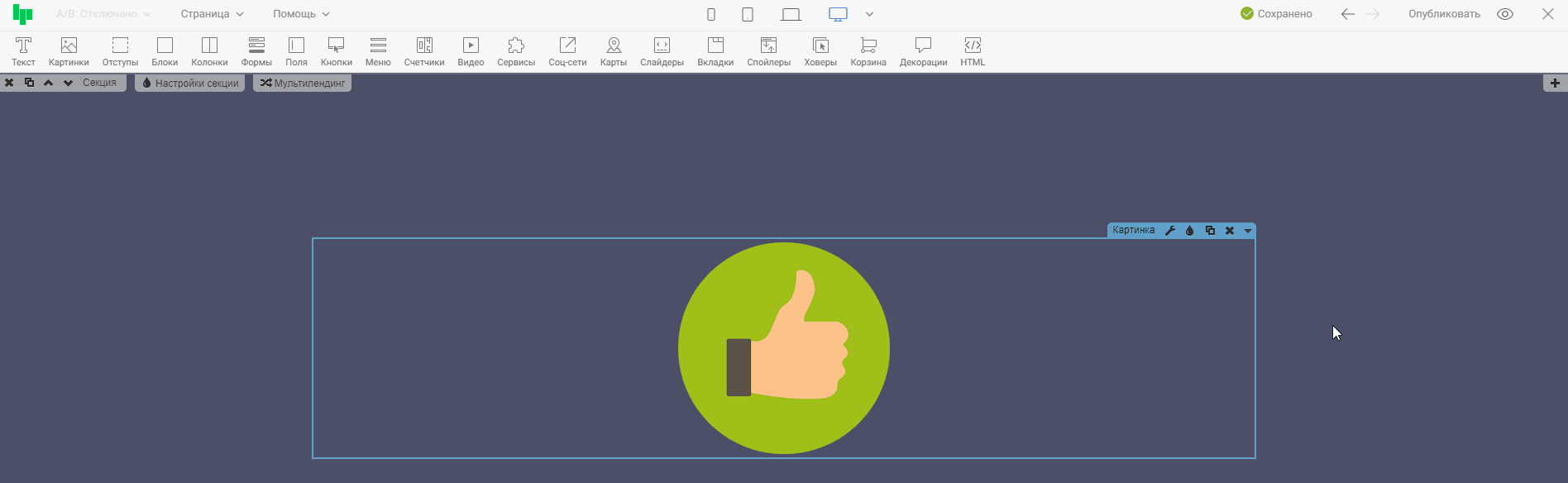Switch to mobile phone preview
Viewport: 1568px width, 483px height.
(x=711, y=14)
